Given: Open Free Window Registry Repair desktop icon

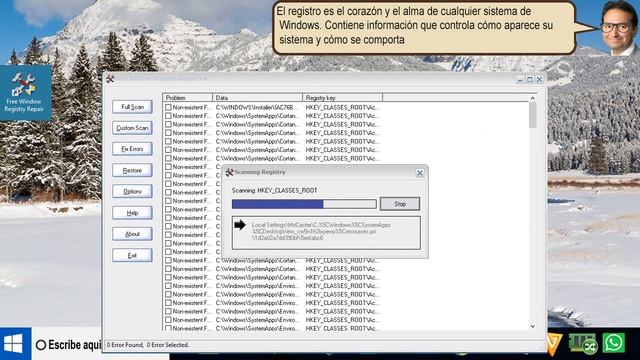Looking at the screenshot, I should 24,93.
